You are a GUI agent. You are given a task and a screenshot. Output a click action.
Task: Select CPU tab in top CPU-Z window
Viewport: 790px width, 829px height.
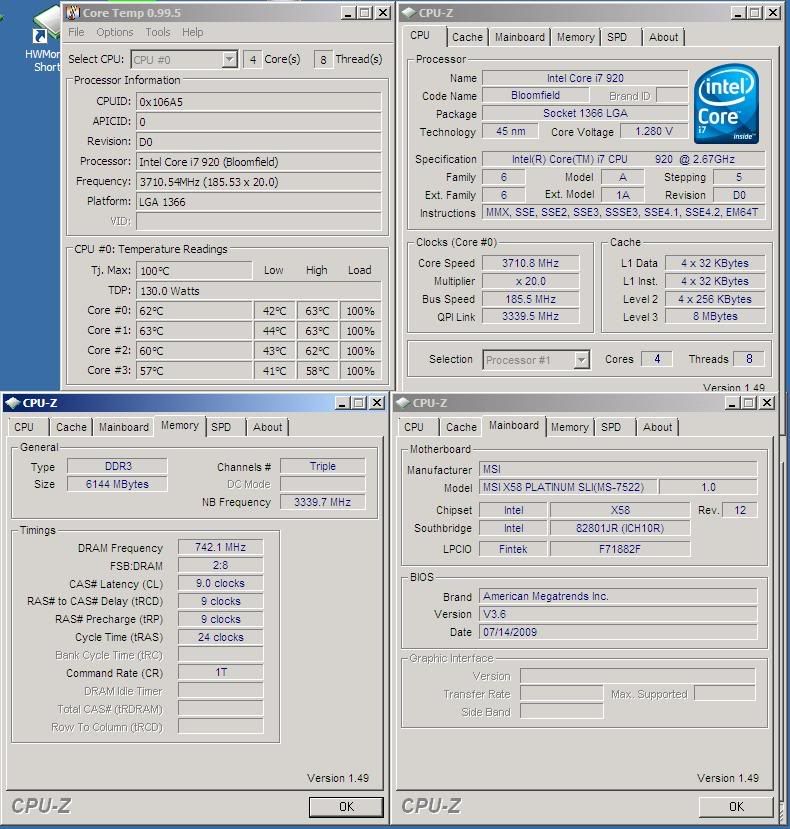pos(420,35)
